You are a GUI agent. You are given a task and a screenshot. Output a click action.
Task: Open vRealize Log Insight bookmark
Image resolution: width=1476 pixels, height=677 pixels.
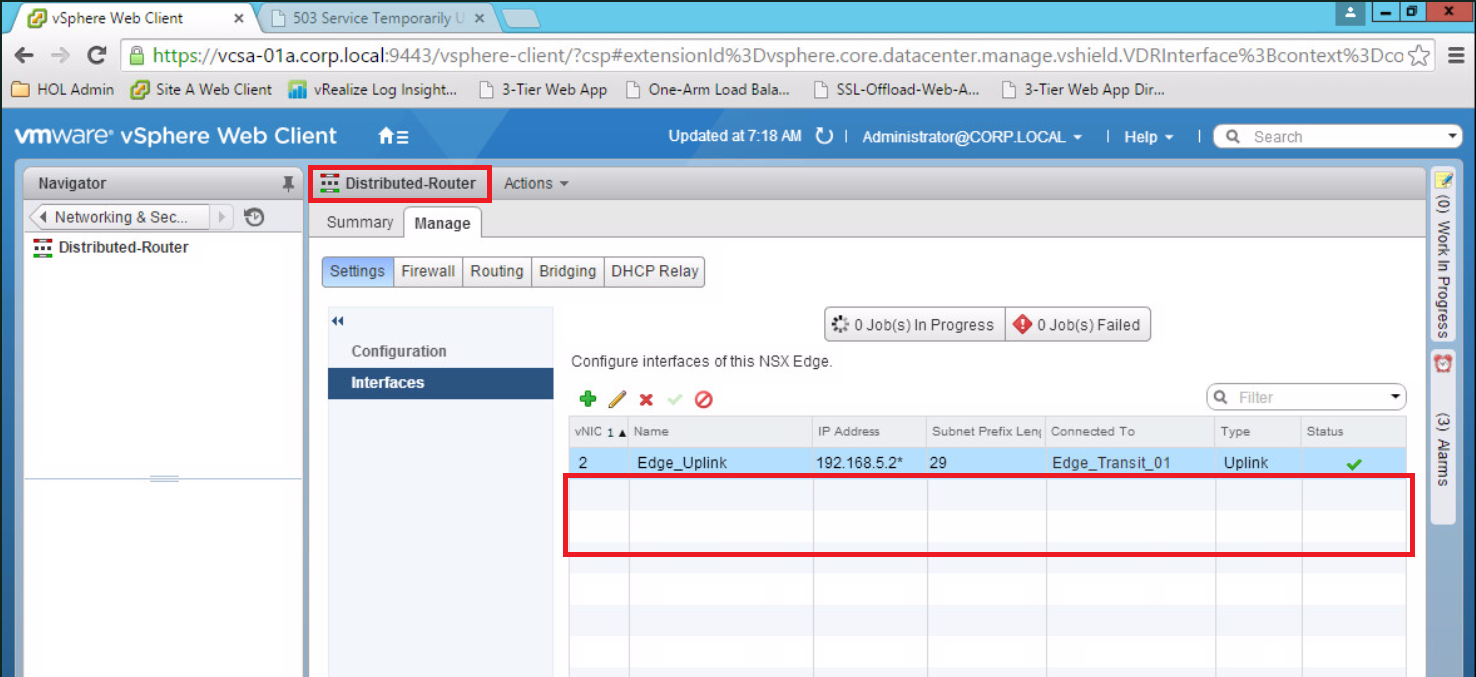[x=372, y=90]
